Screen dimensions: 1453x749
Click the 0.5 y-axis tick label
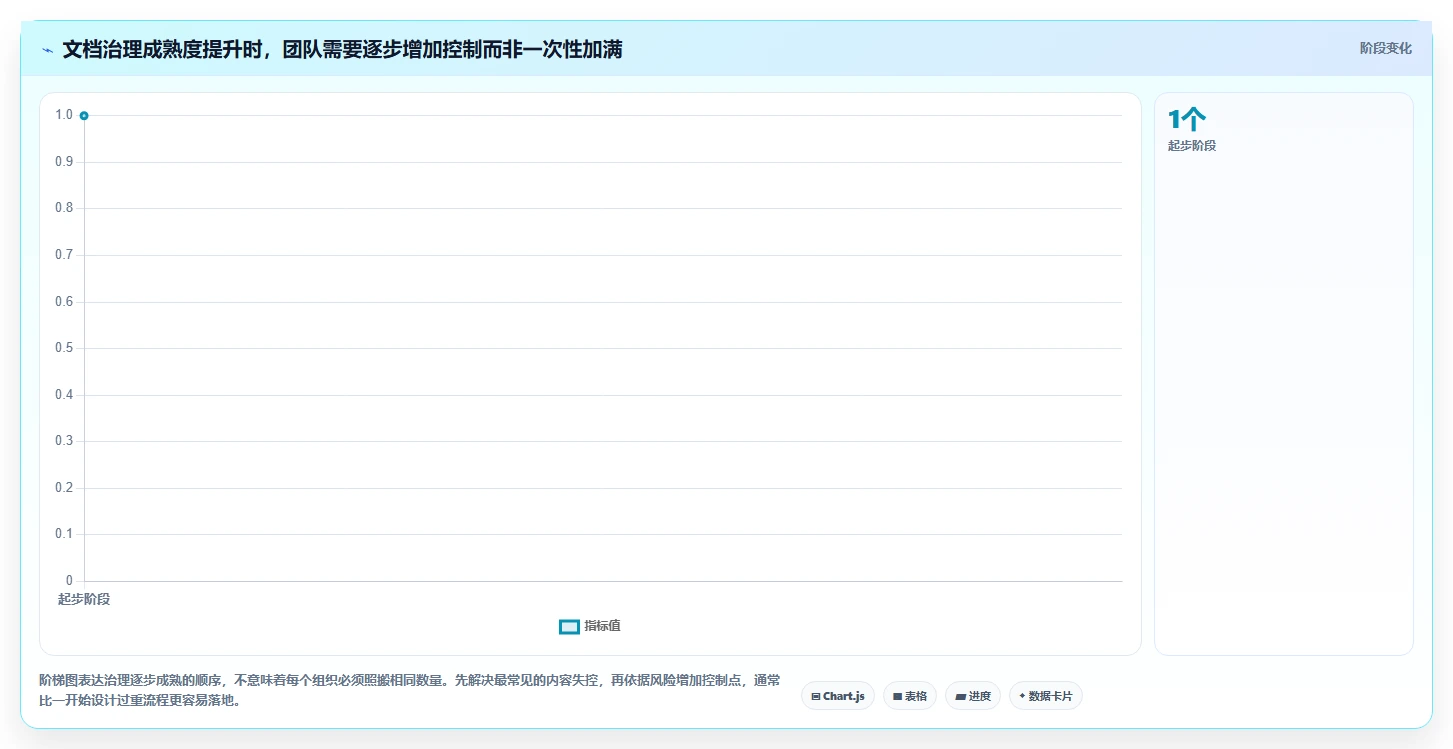[64, 348]
